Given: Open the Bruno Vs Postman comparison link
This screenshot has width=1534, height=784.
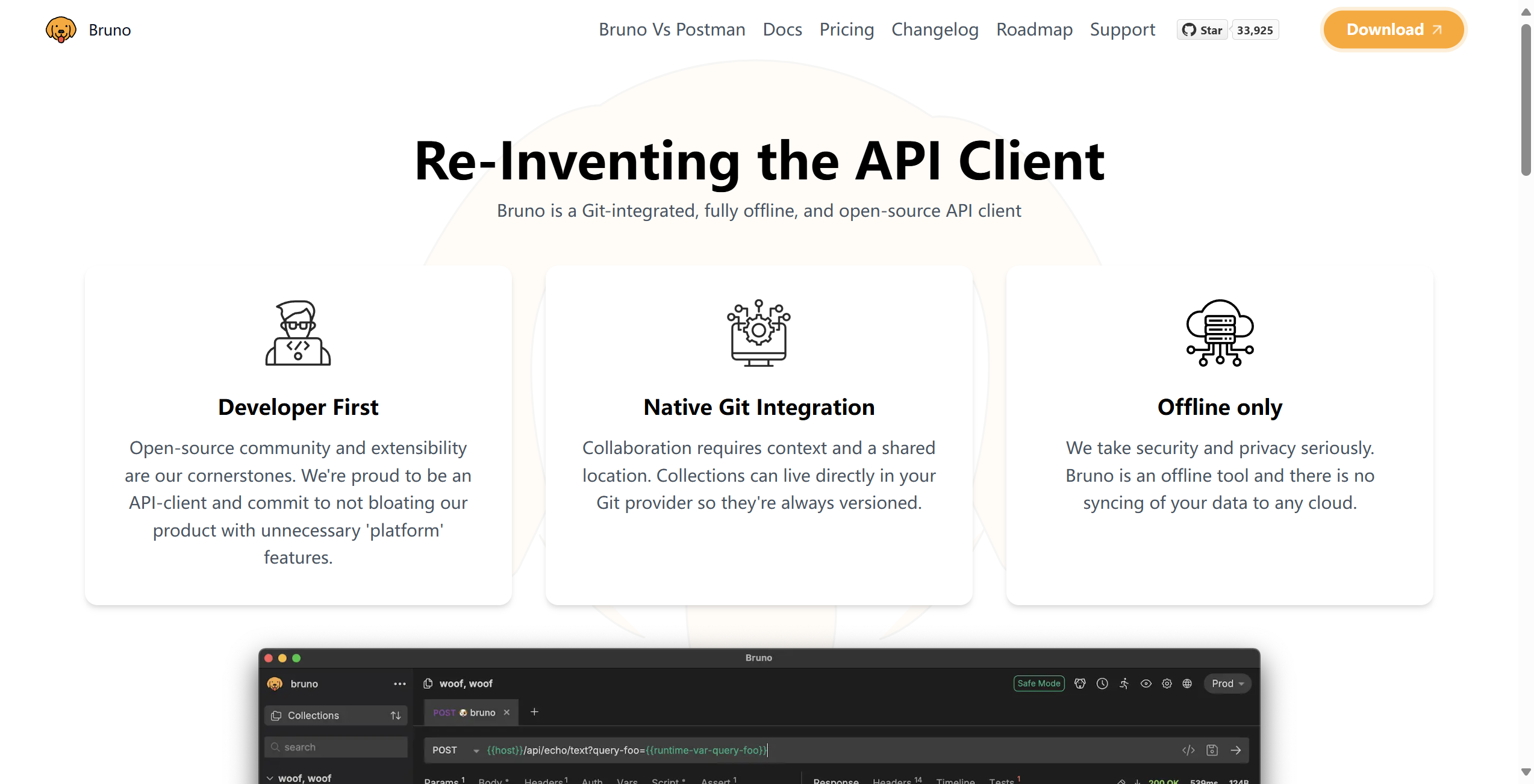Looking at the screenshot, I should point(672,29).
